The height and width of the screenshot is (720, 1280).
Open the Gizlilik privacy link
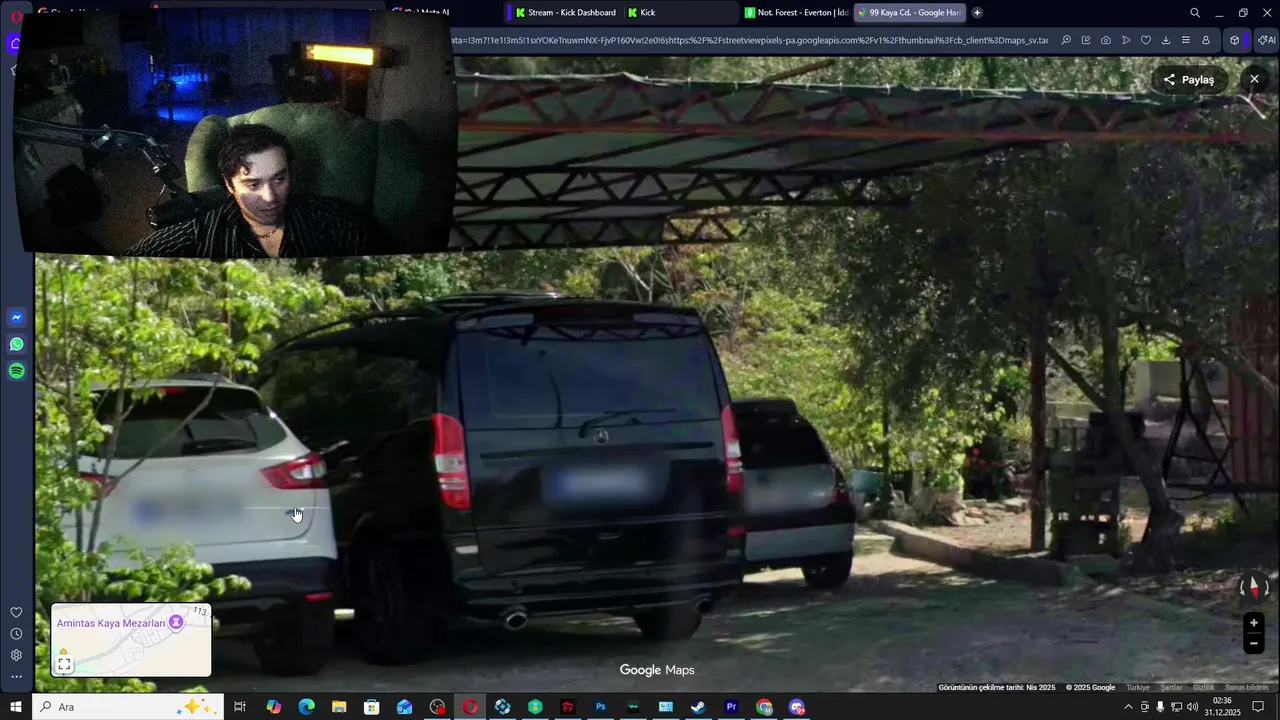point(1204,688)
